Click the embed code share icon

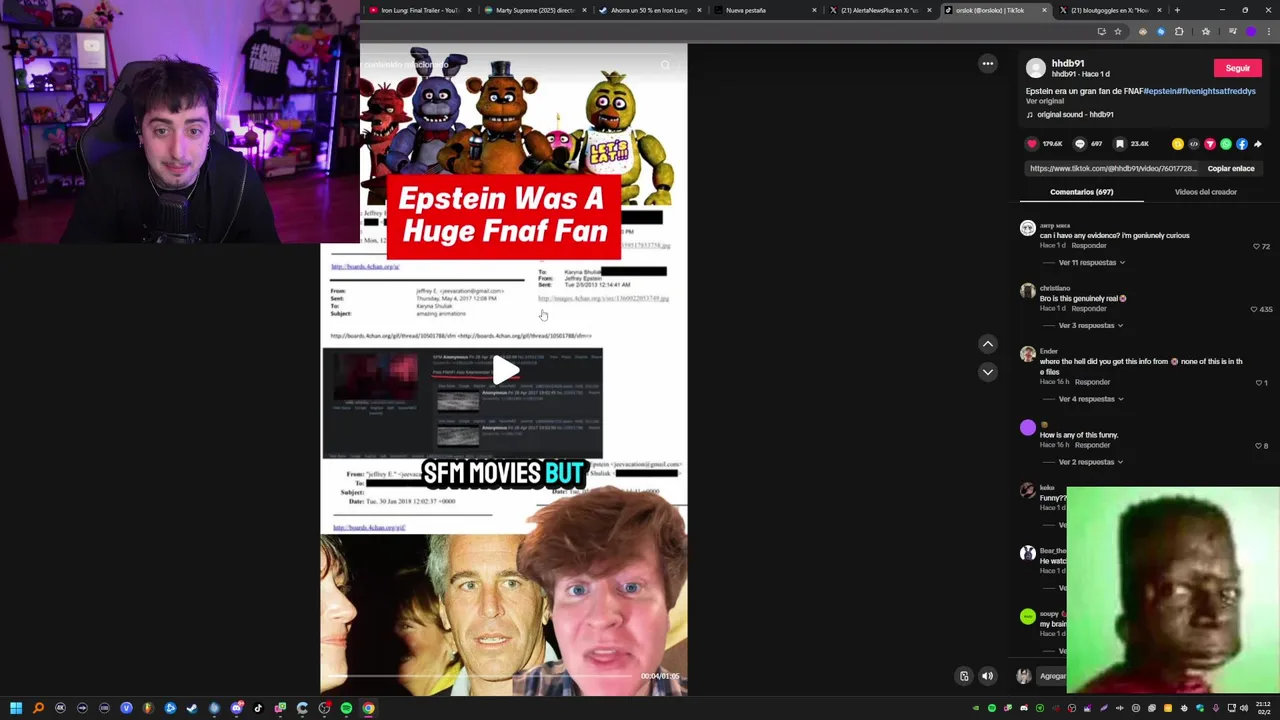point(1194,144)
